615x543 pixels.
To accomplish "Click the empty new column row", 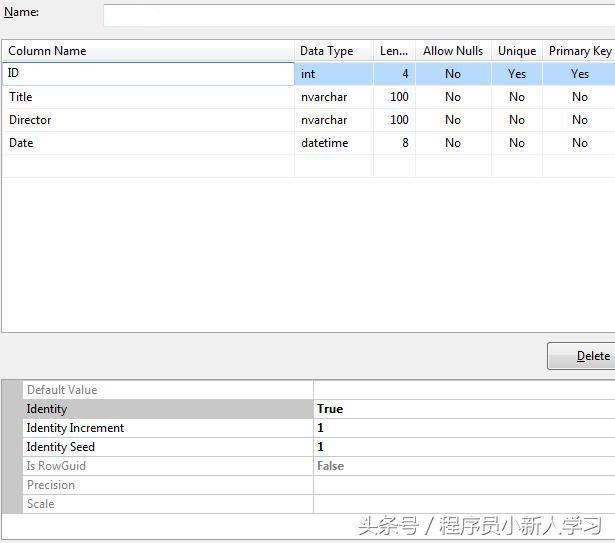I will tap(308, 166).
